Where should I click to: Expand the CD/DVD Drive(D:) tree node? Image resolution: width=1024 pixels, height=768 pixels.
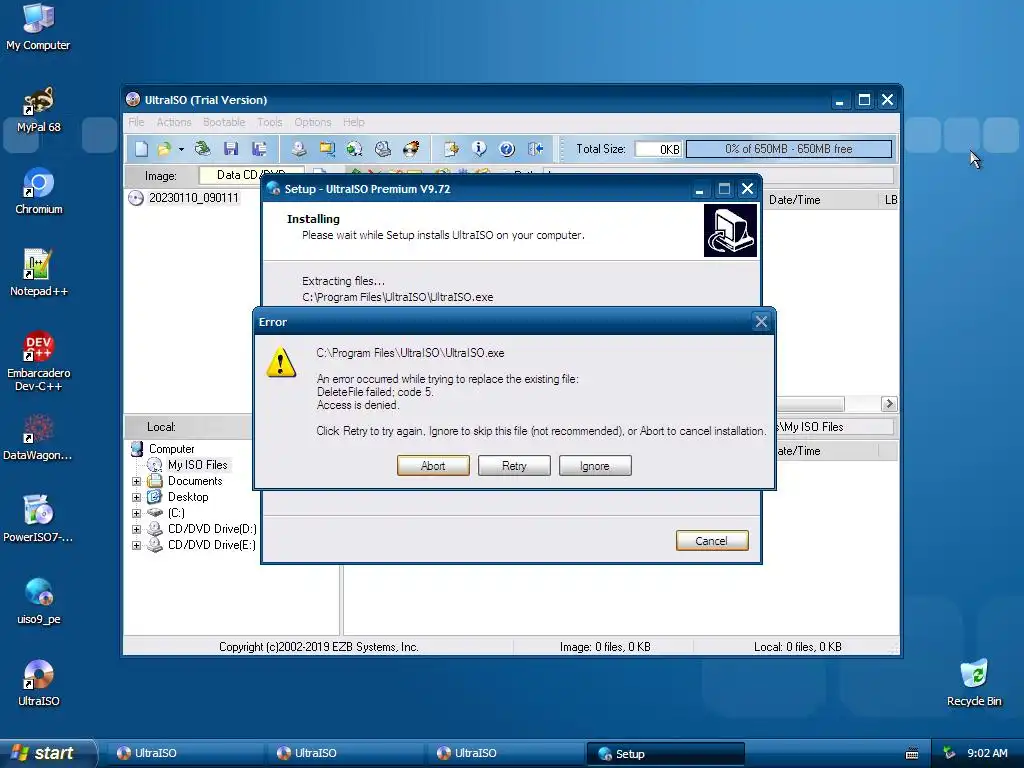[x=136, y=529]
